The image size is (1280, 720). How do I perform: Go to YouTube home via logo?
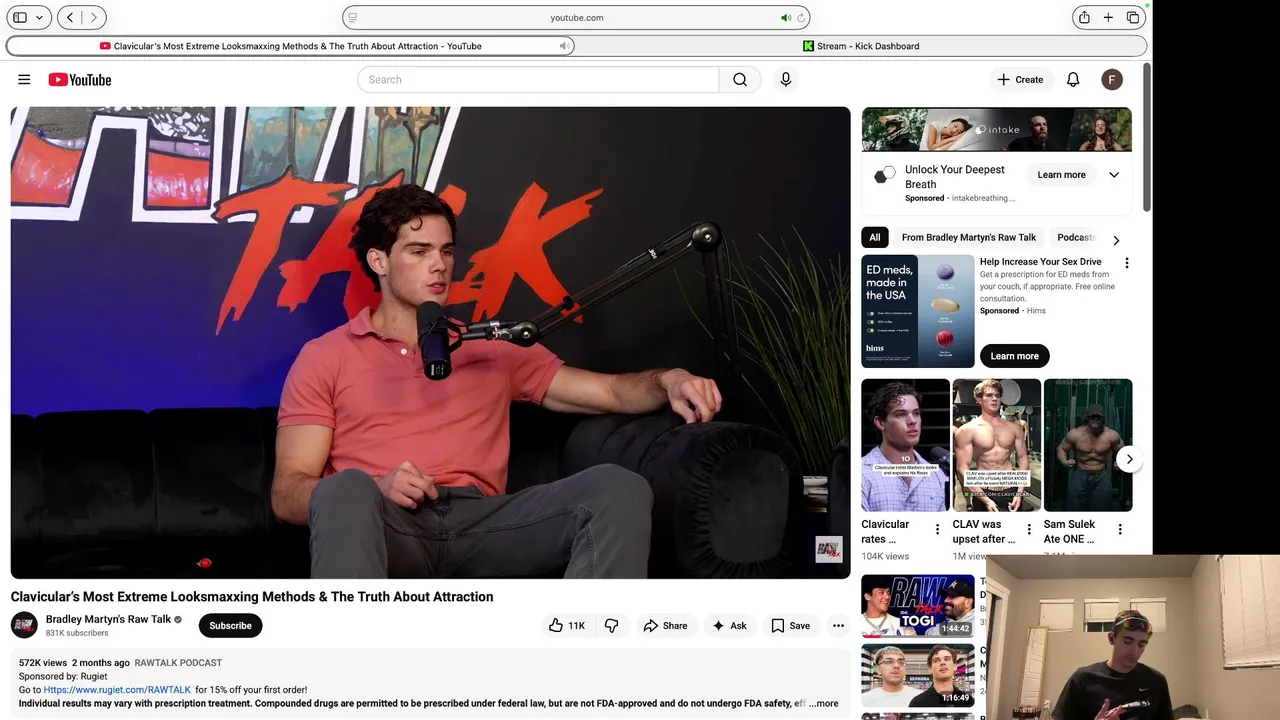click(x=80, y=80)
